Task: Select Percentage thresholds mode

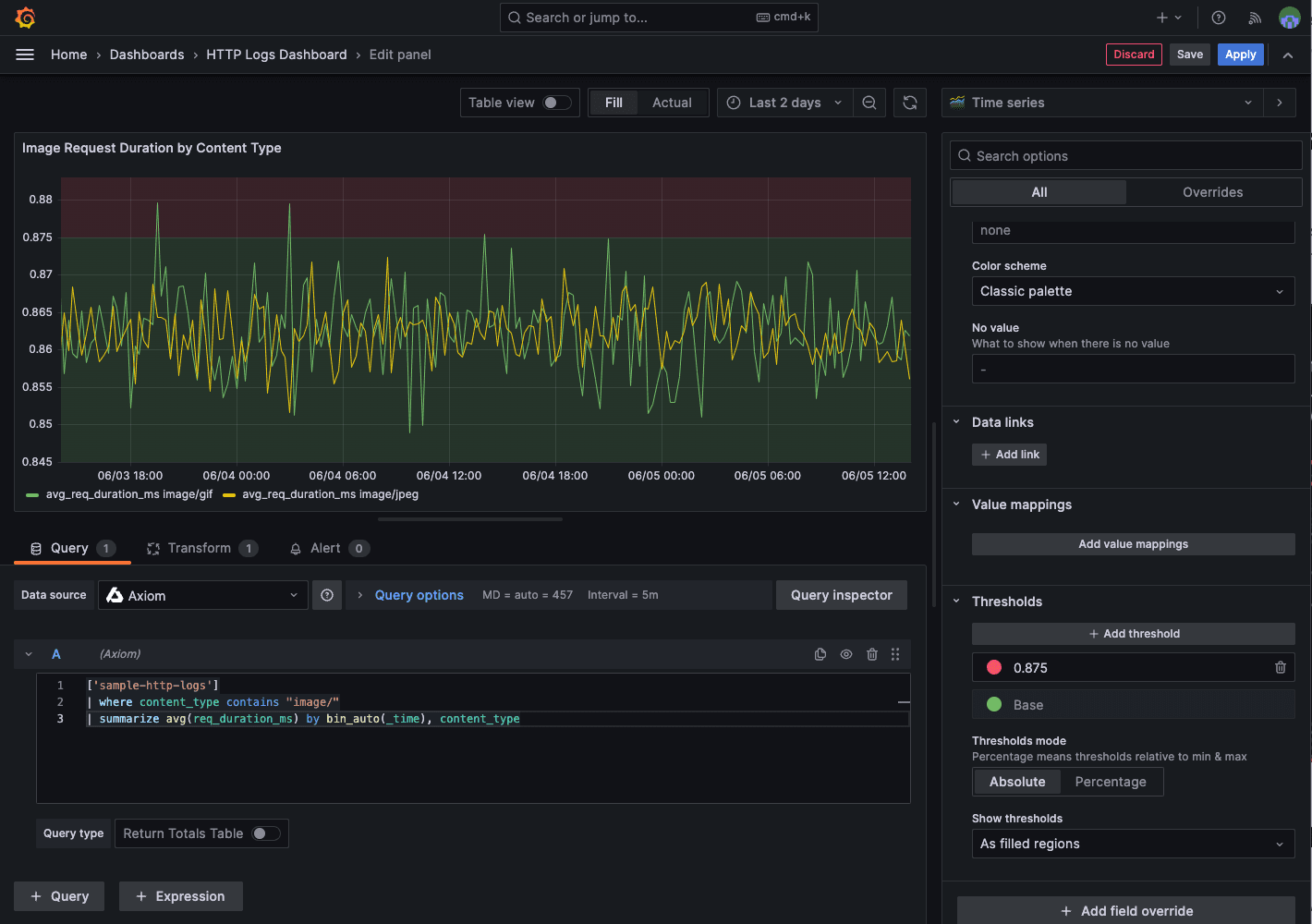Action: [1111, 782]
